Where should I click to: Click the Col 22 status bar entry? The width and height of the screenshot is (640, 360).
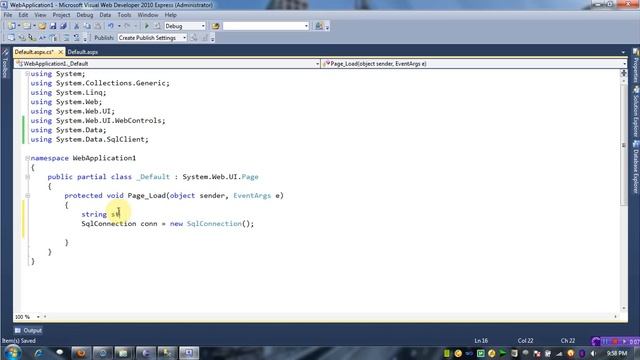[525, 340]
